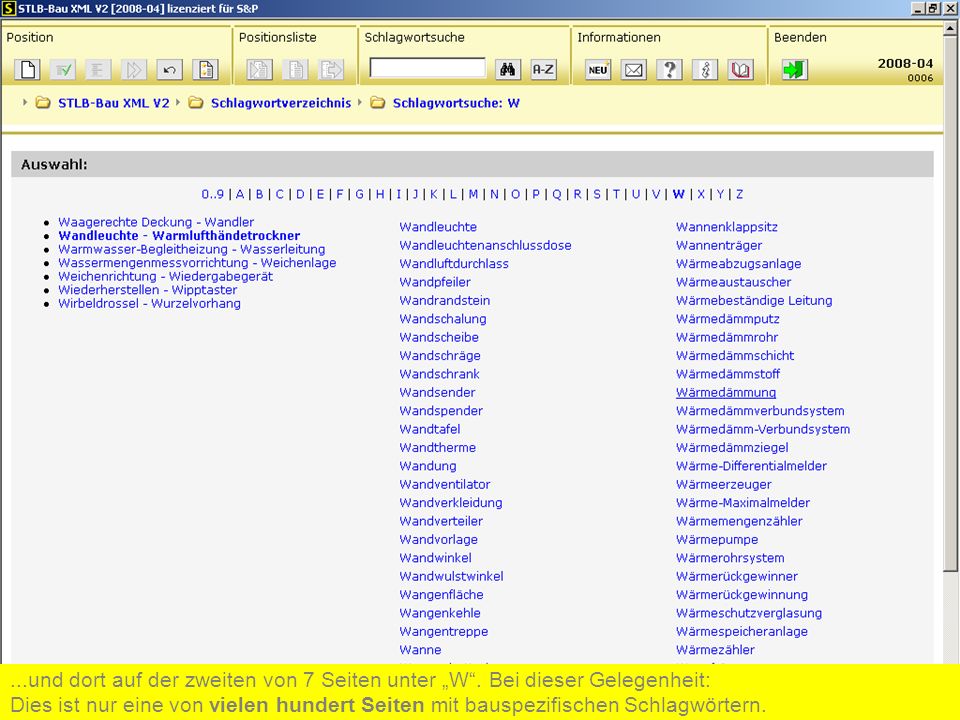
Task: Click the middle greyed Positionsliste document icon
Action: 296,70
